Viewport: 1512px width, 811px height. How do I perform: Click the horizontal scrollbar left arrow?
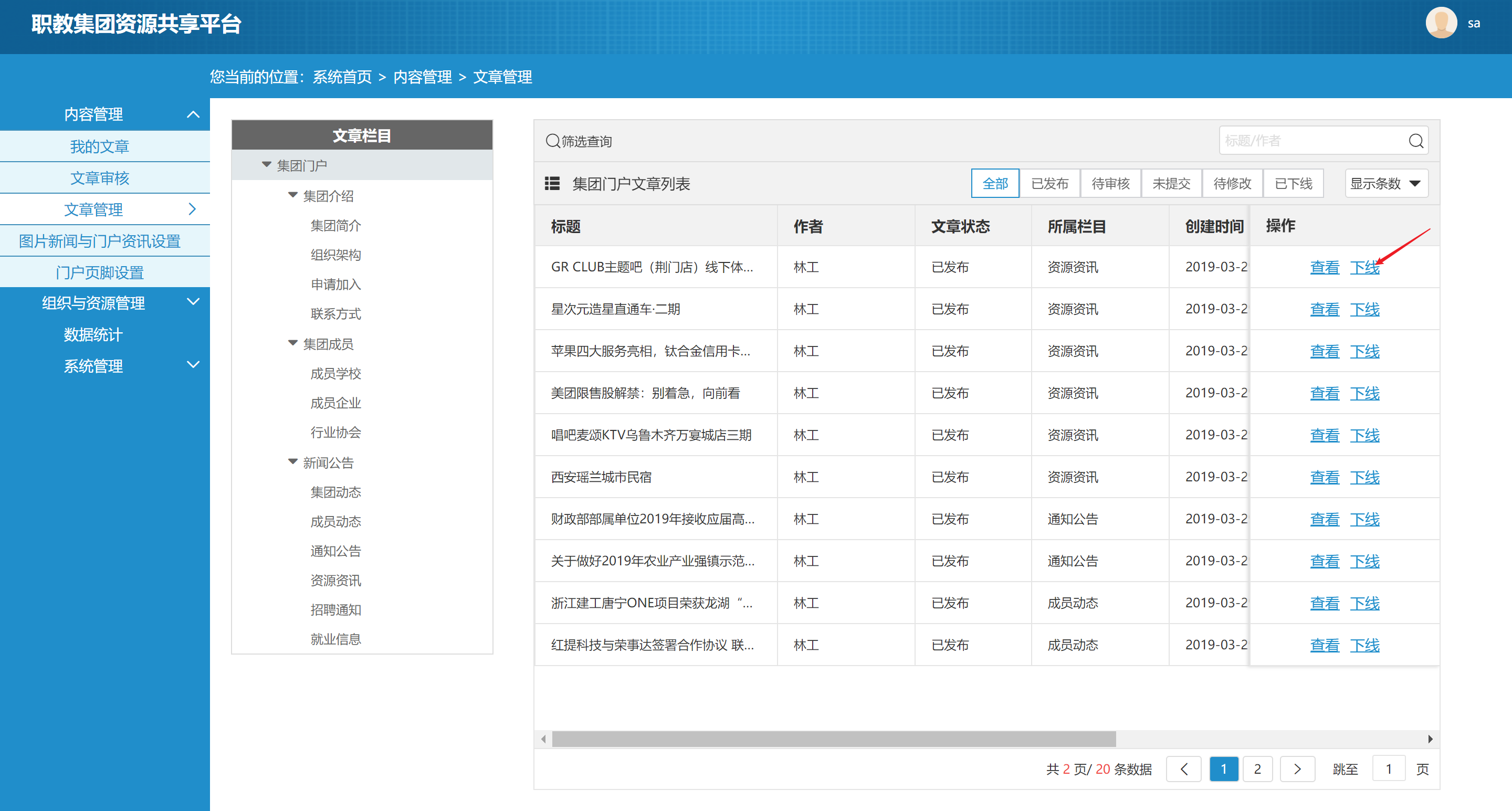543,739
